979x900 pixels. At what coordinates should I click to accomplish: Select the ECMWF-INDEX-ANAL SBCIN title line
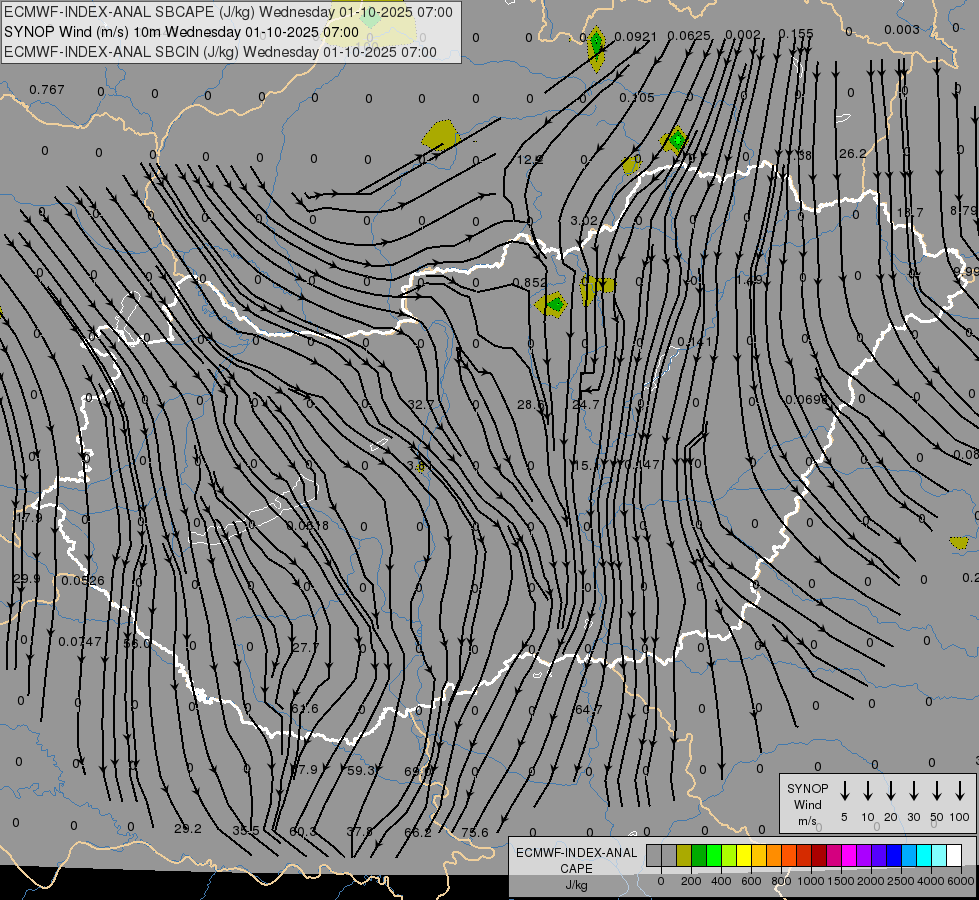[x=220, y=51]
